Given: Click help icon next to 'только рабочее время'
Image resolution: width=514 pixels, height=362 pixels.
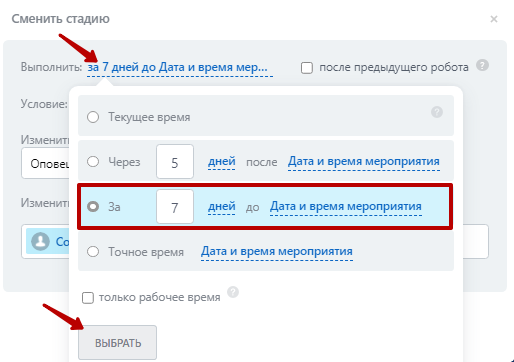Looking at the screenshot, I should (x=233, y=292).
